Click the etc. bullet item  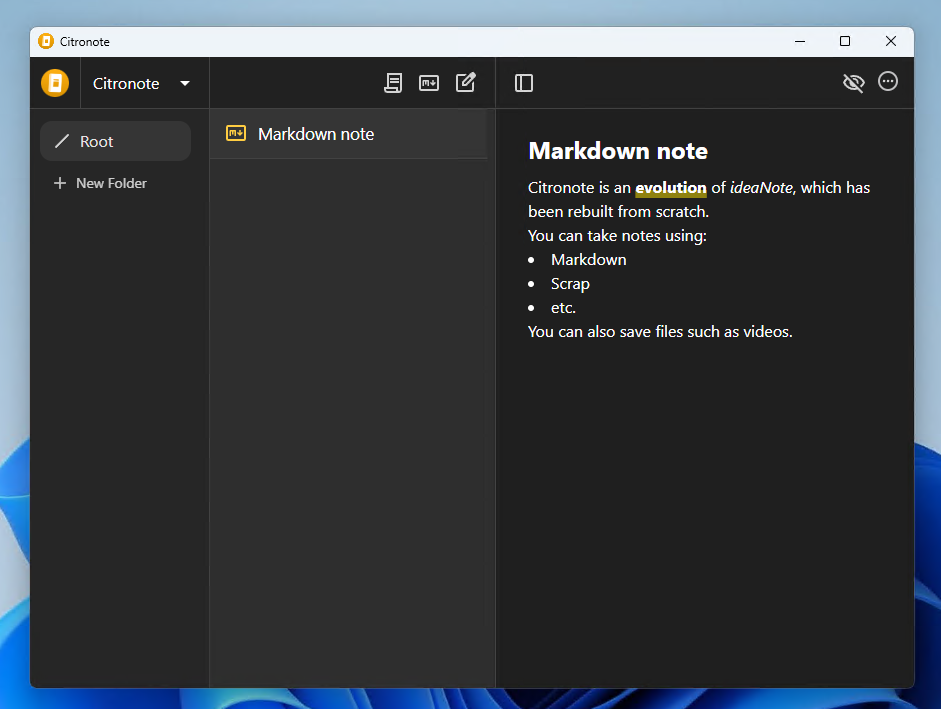pos(563,308)
